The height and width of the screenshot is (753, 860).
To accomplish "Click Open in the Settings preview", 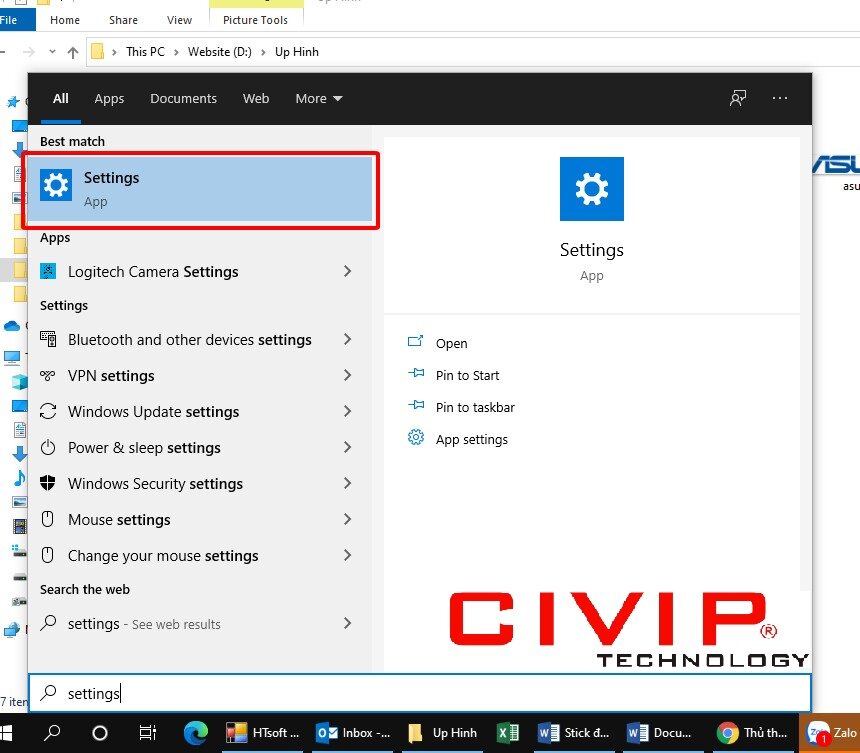I will point(451,343).
